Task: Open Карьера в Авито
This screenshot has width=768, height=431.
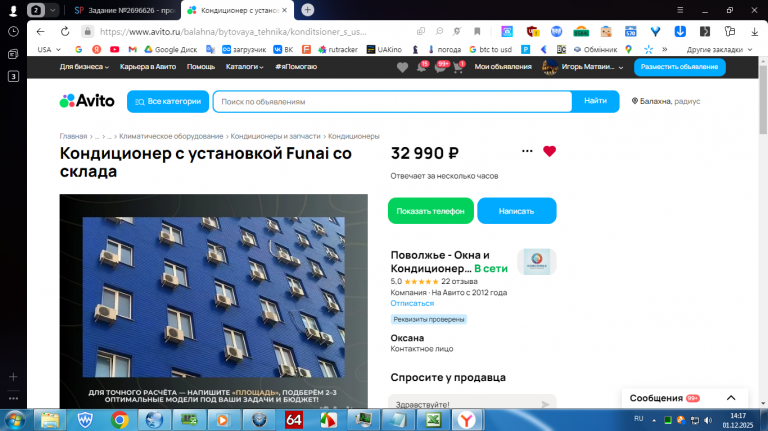Action: click(x=148, y=67)
